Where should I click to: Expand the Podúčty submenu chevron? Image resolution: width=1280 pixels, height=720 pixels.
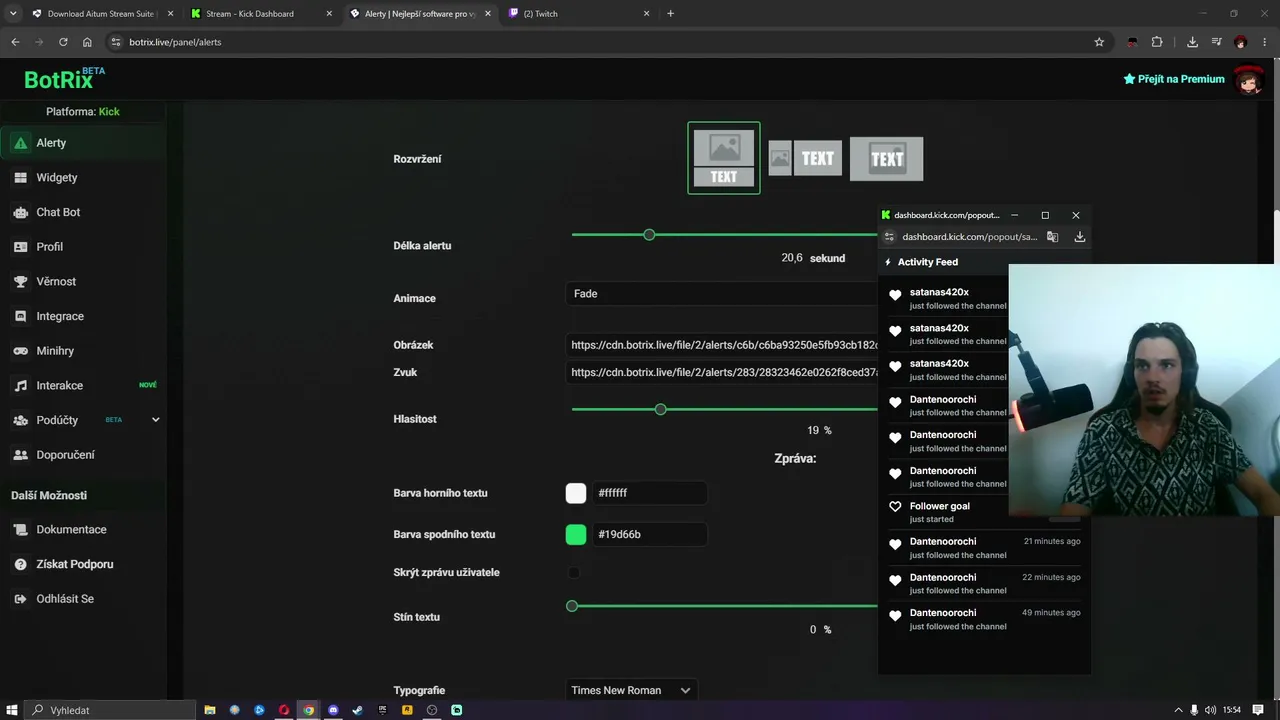pyautogui.click(x=155, y=420)
